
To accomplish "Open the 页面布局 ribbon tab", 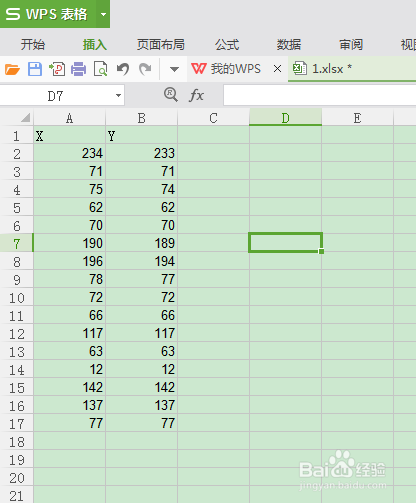I will click(161, 44).
